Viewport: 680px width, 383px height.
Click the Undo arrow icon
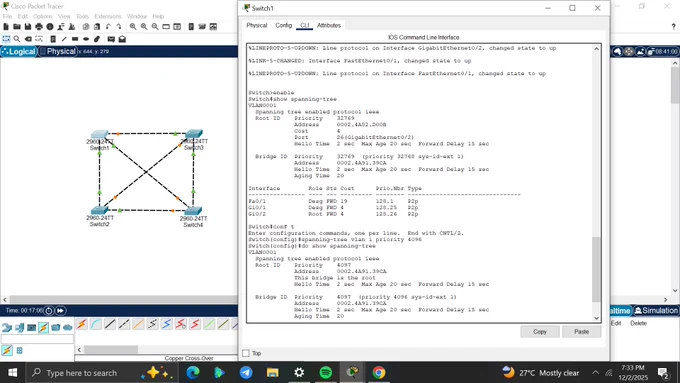108,27
